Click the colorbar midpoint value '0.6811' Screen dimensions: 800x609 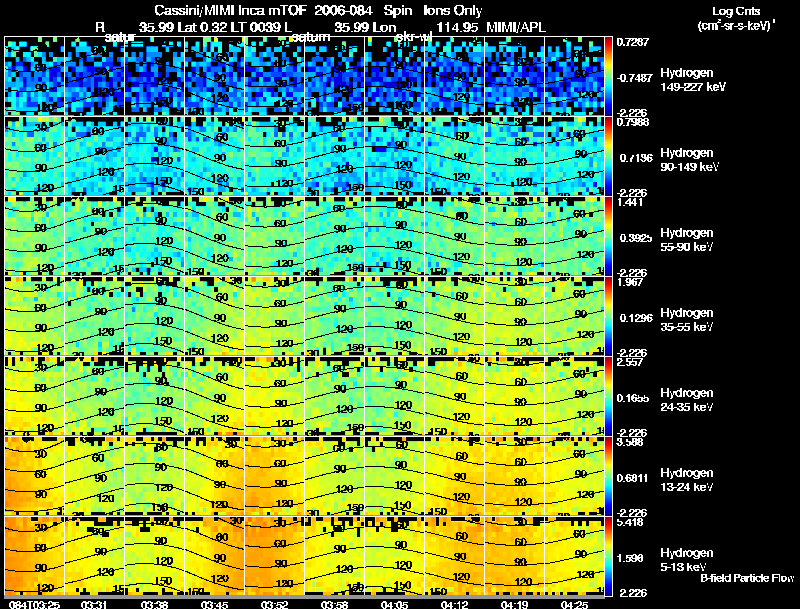pos(633,478)
